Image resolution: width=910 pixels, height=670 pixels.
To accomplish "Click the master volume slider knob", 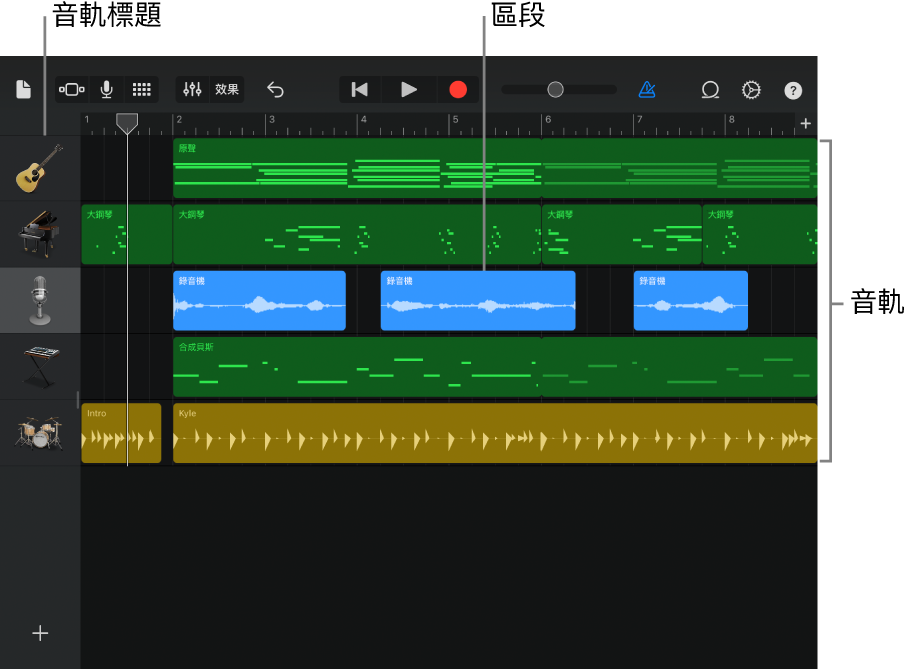I will [555, 89].
